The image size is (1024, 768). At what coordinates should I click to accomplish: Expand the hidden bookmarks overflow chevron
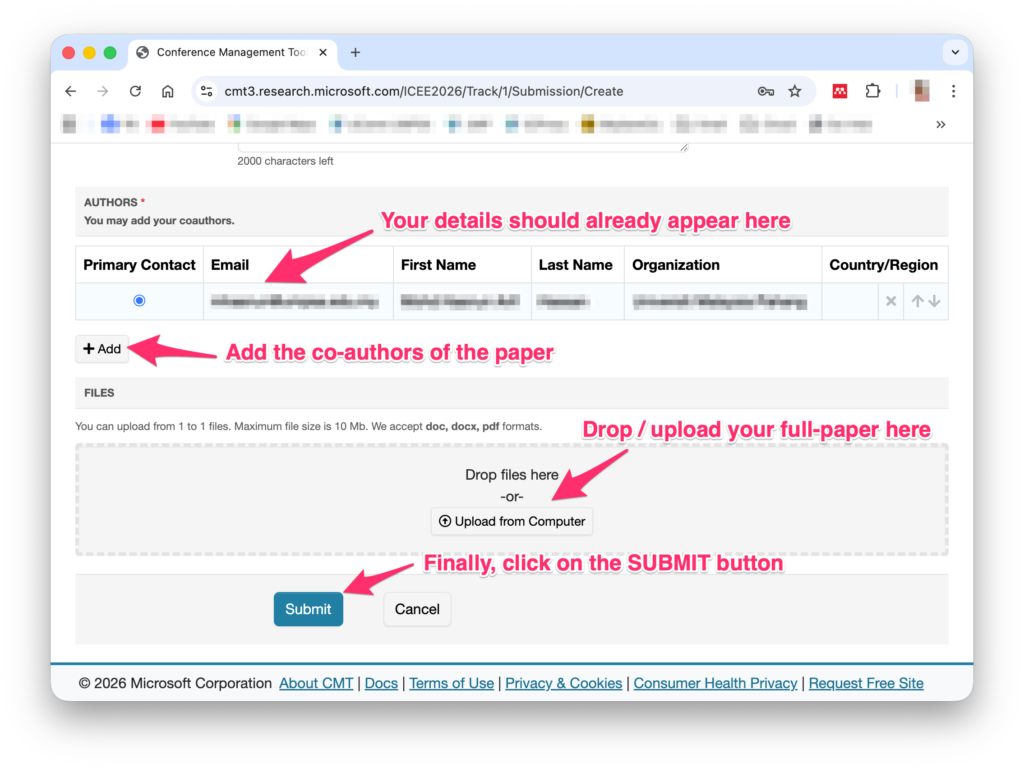940,125
